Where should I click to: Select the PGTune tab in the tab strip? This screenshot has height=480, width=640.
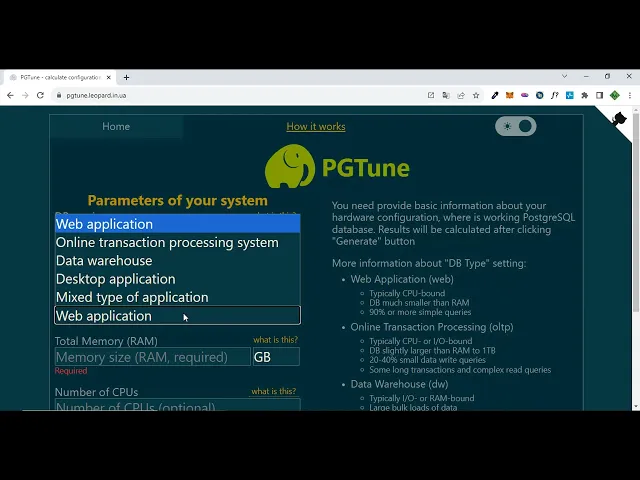click(60, 77)
